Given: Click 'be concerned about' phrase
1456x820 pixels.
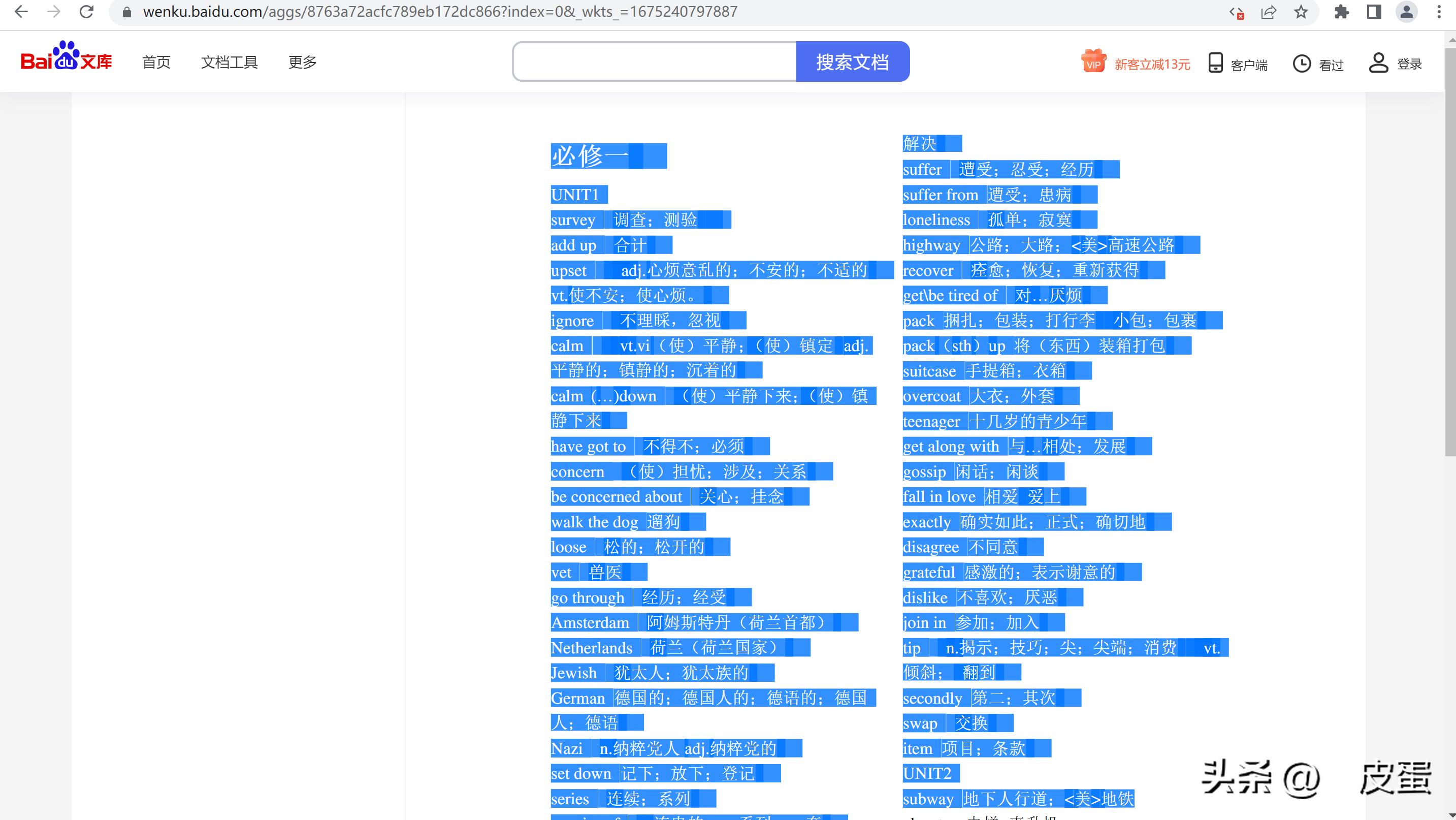Looking at the screenshot, I should tap(617, 496).
